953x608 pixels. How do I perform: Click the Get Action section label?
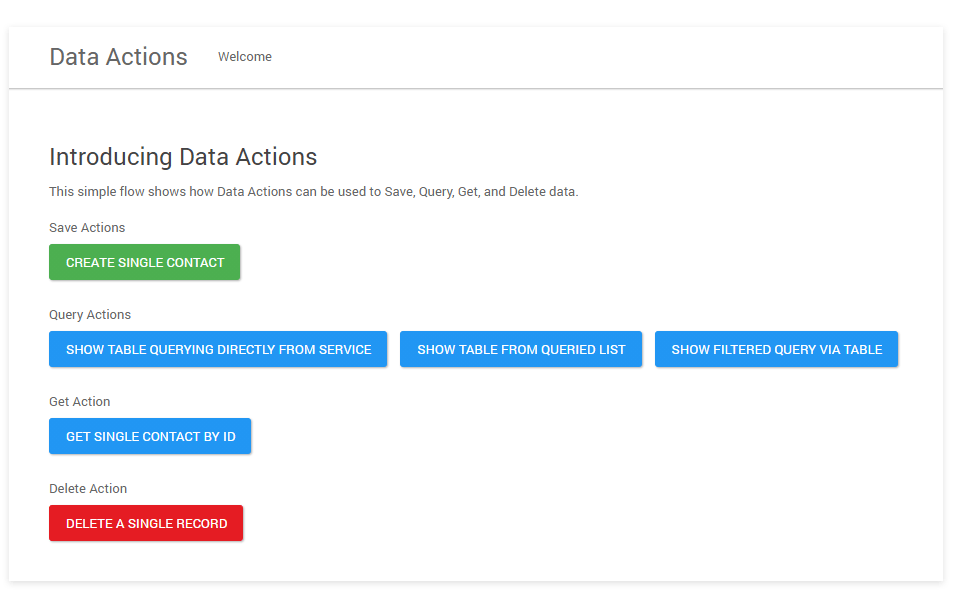(79, 401)
